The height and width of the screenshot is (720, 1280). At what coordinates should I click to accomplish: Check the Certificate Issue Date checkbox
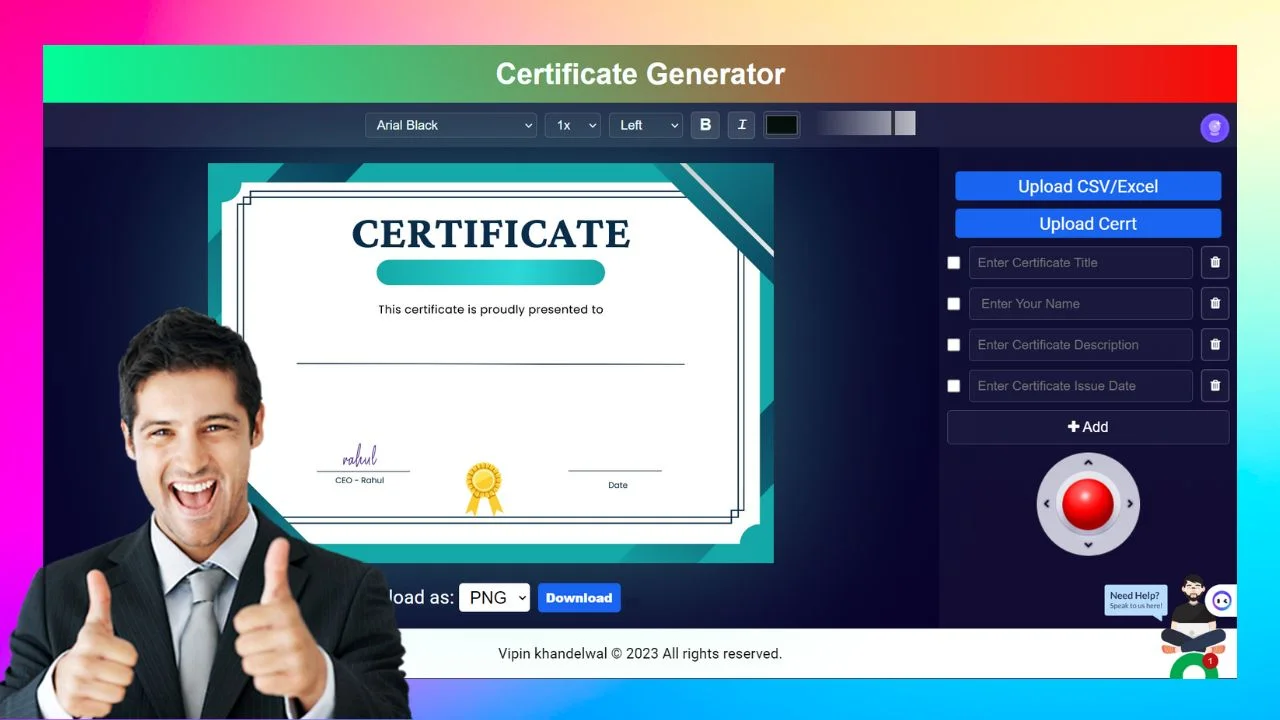pos(954,386)
